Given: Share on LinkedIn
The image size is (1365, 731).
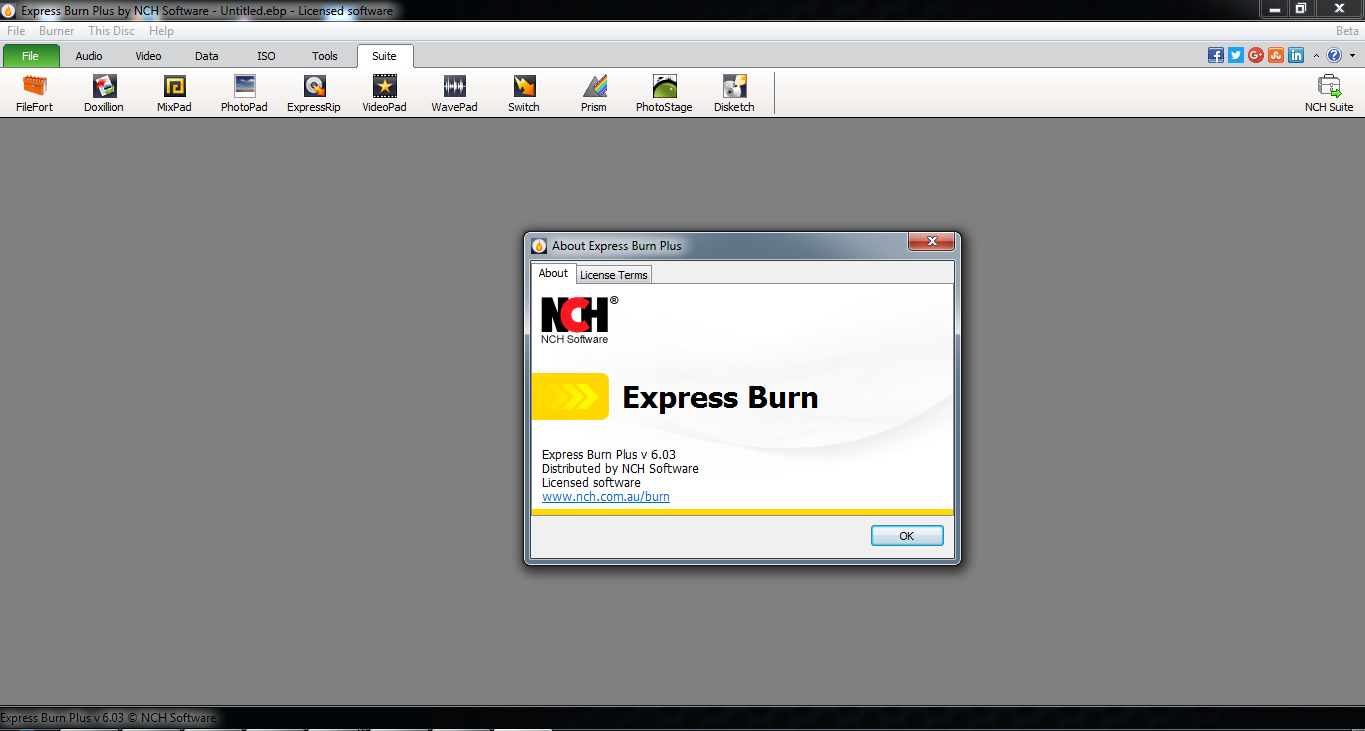Looking at the screenshot, I should 1296,56.
